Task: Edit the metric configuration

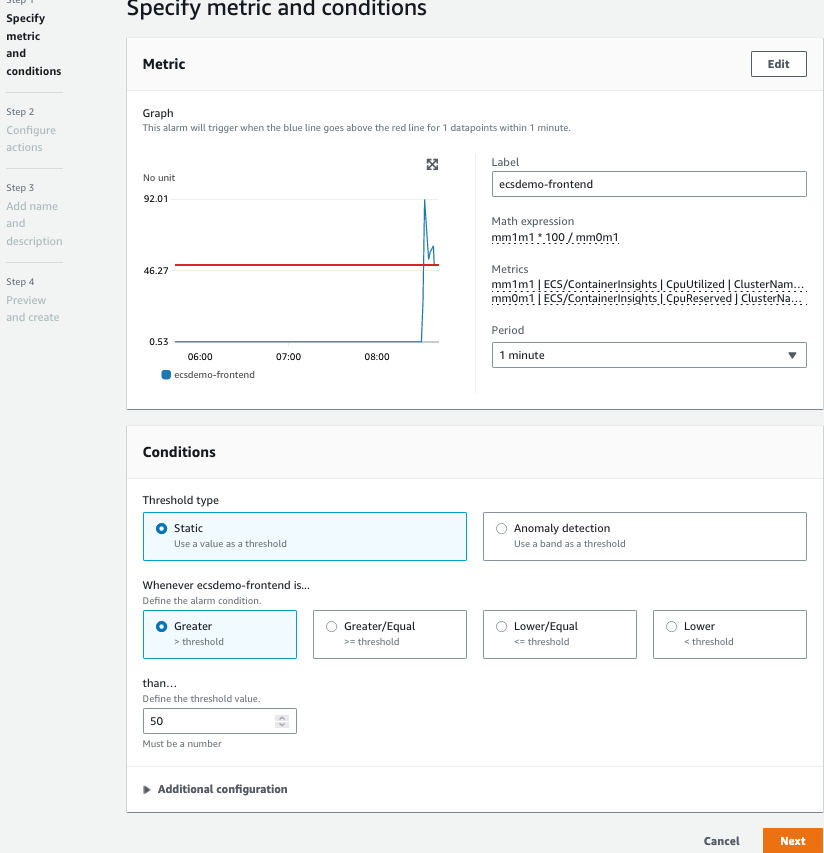Action: tap(778, 63)
